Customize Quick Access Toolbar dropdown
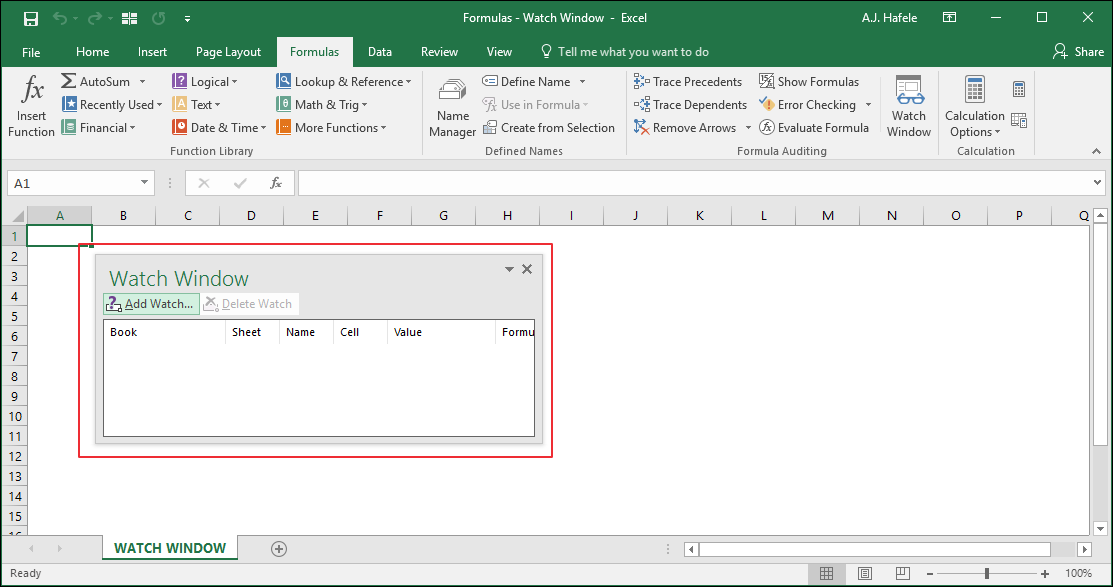Image resolution: width=1113 pixels, height=587 pixels. pyautogui.click(x=187, y=18)
